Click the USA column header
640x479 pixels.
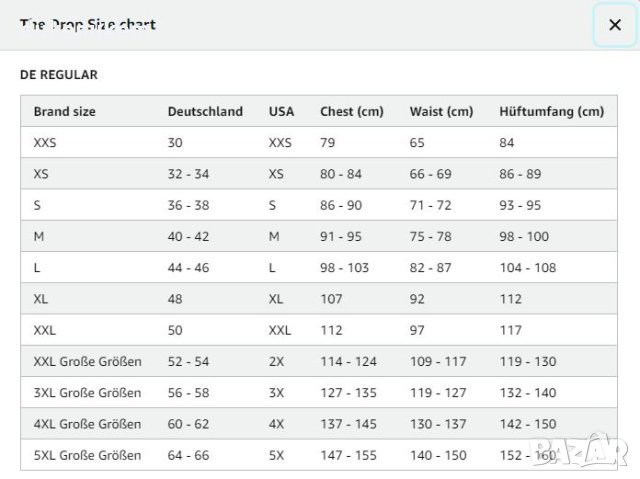pyautogui.click(x=282, y=112)
